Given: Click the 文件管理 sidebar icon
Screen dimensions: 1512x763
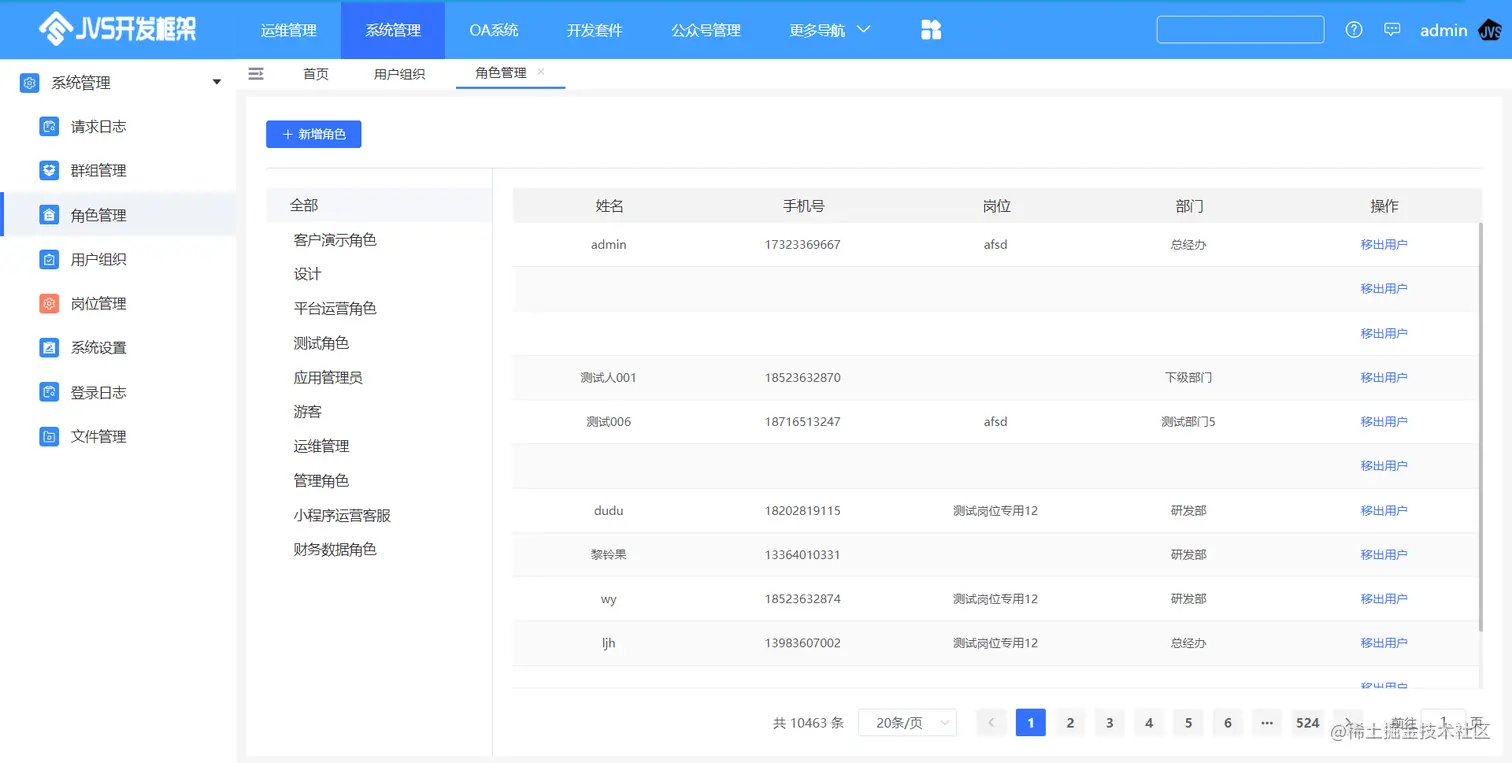Looking at the screenshot, I should coord(49,437).
